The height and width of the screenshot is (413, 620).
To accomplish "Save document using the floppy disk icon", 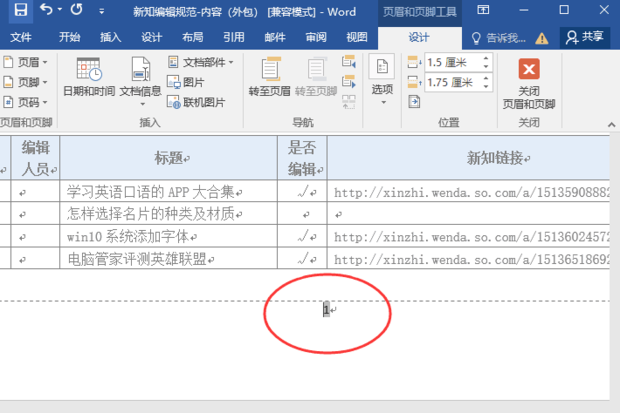I will pyautogui.click(x=21, y=10).
